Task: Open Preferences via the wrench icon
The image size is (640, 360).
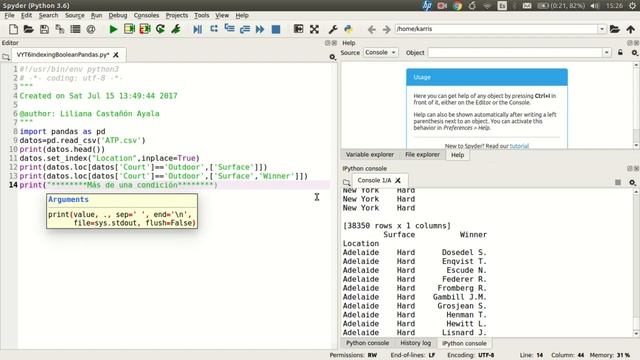Action: 333,29
